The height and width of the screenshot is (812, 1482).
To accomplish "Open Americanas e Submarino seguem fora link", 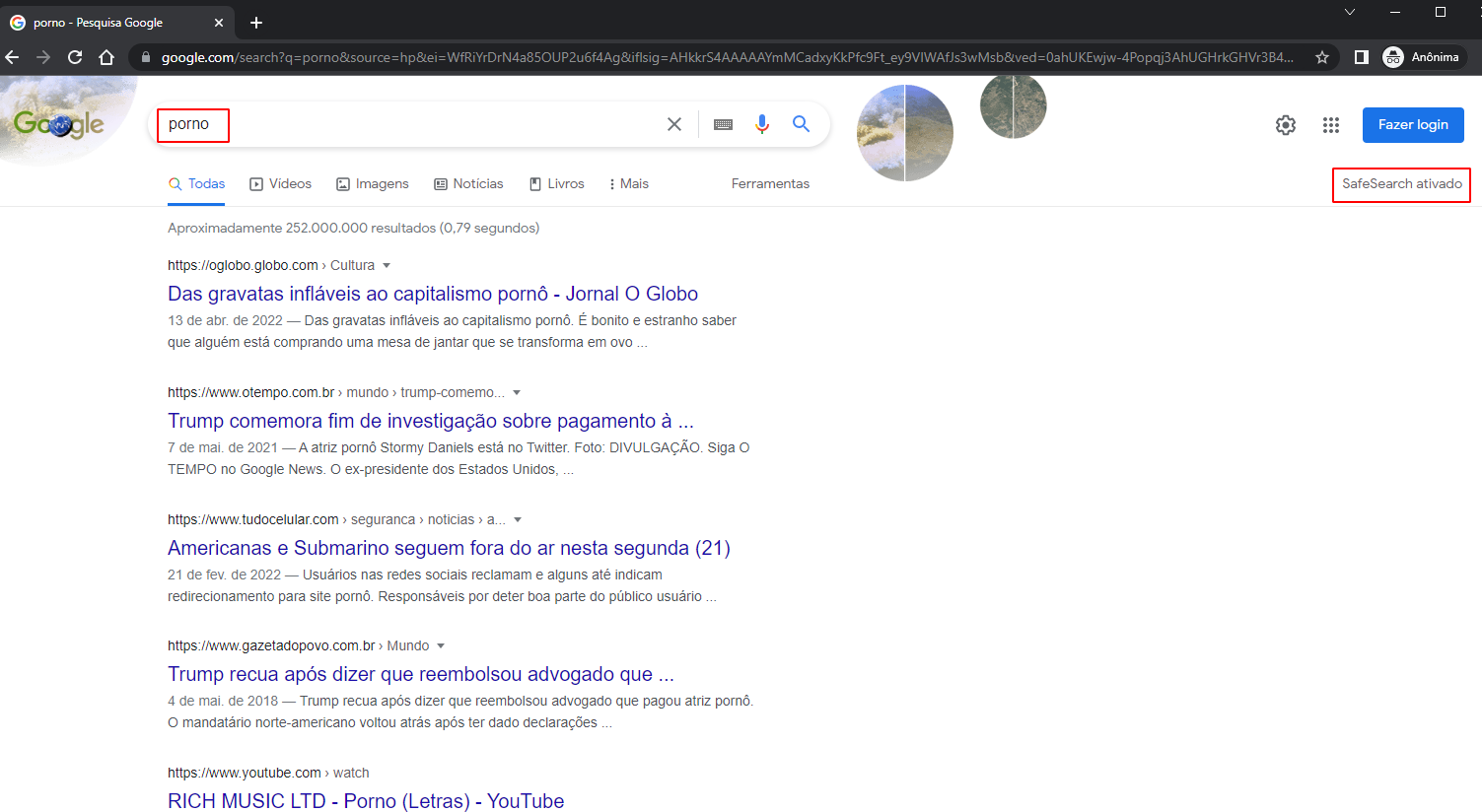I will [x=449, y=548].
